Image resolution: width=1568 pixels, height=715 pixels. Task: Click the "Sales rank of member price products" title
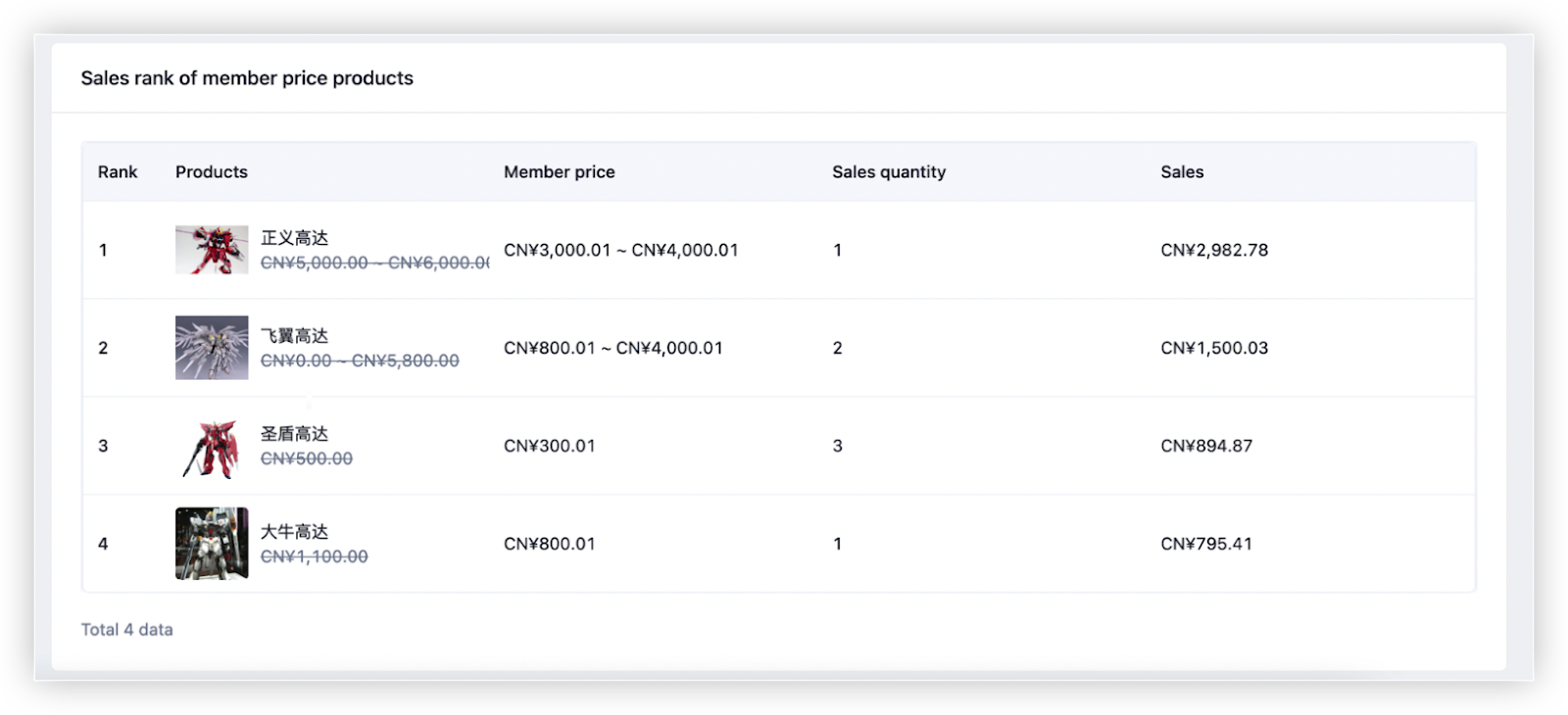247,78
